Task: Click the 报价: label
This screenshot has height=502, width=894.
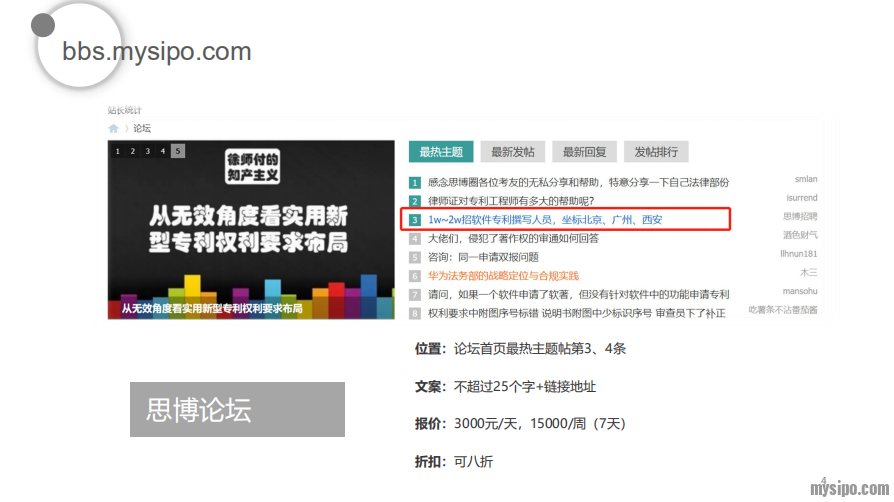Action: (x=430, y=424)
